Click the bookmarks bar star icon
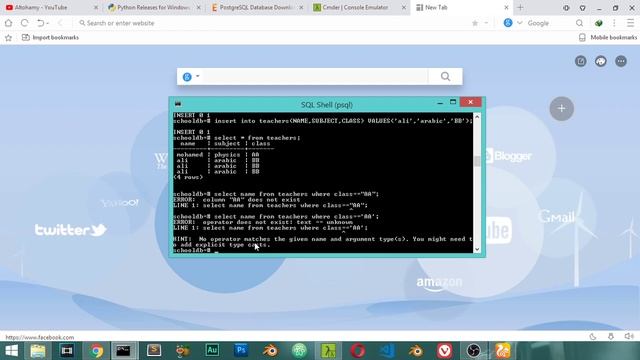The image size is (640, 360). click(x=8, y=38)
